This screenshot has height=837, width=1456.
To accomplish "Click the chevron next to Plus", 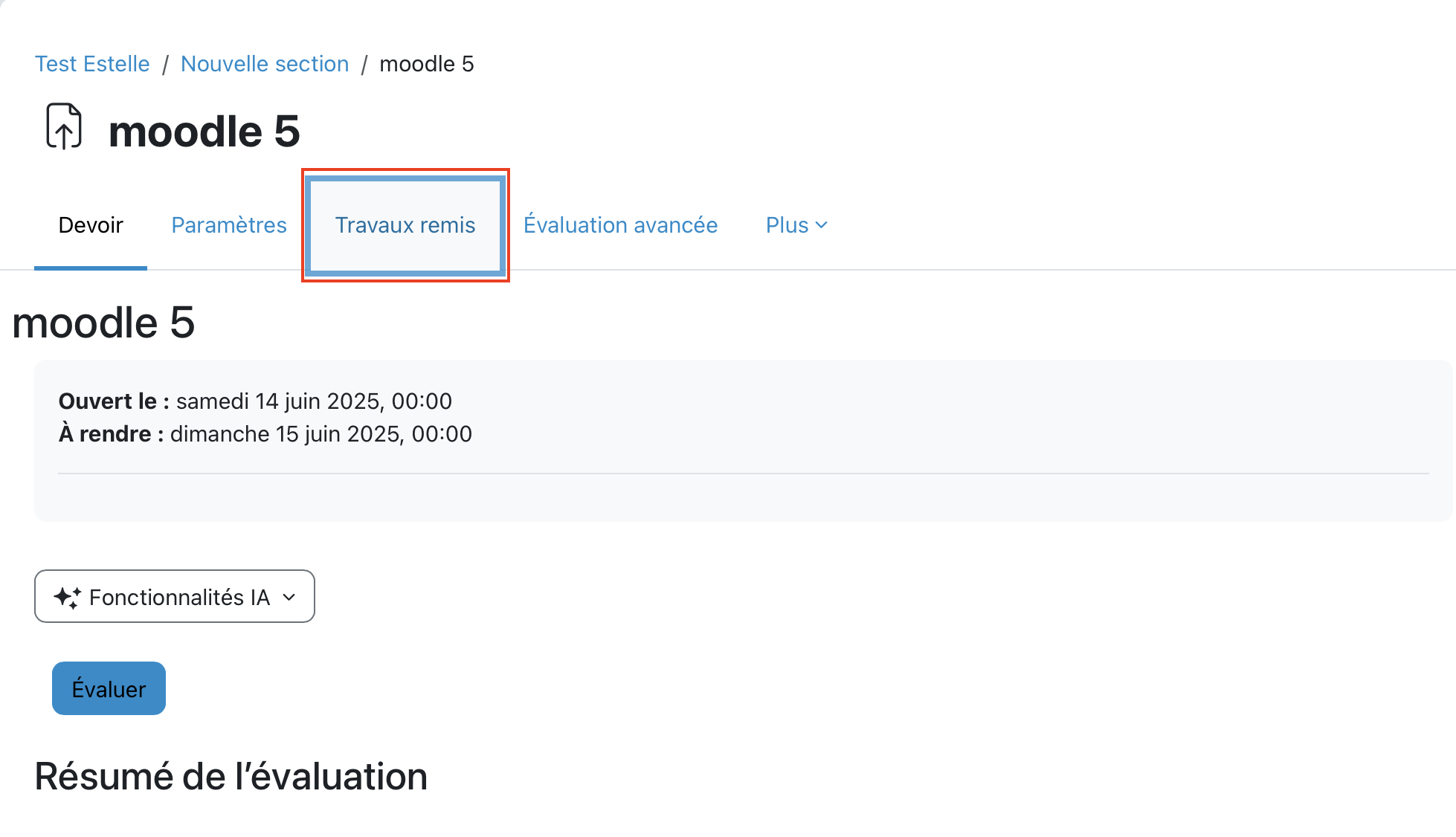I will point(821,225).
